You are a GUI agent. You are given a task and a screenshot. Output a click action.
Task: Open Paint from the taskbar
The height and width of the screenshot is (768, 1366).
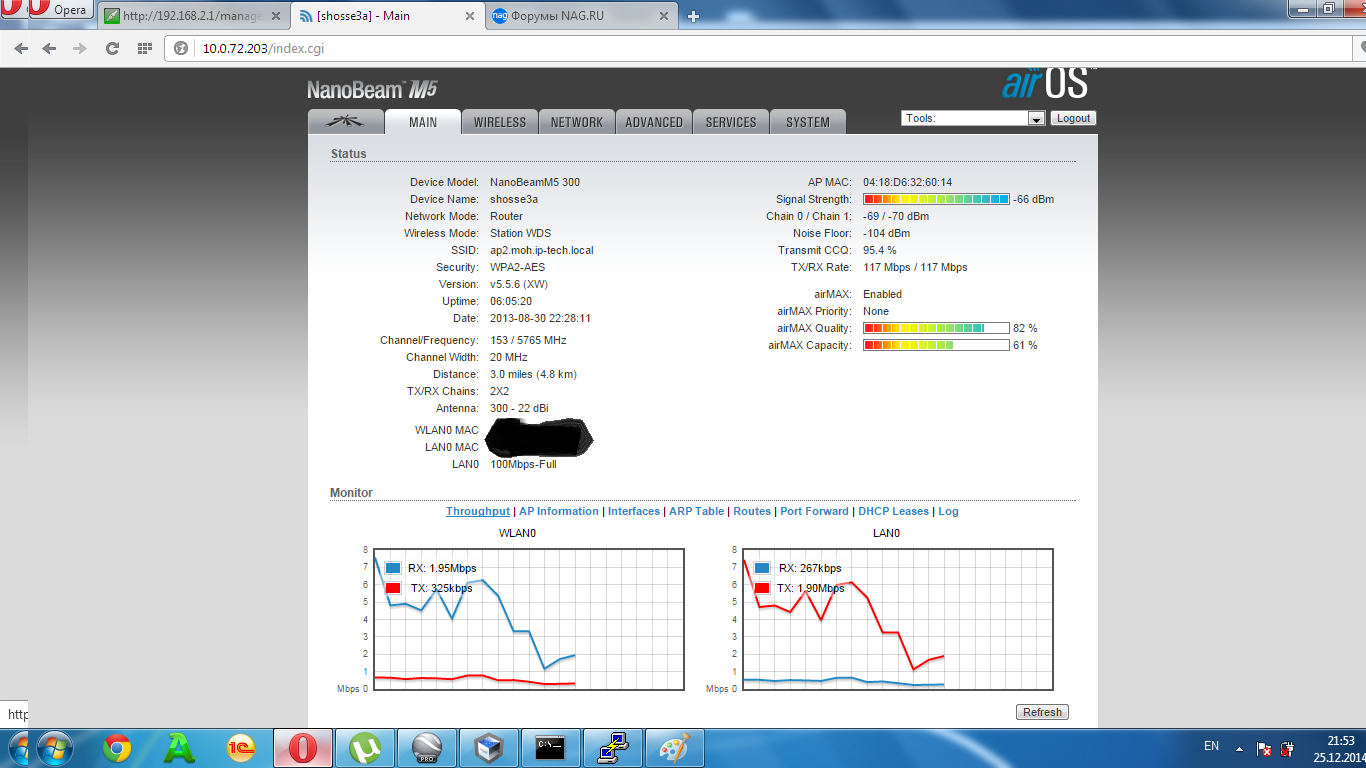point(675,748)
